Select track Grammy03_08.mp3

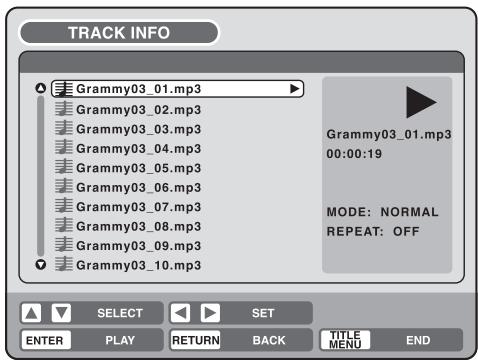[x=138, y=226]
